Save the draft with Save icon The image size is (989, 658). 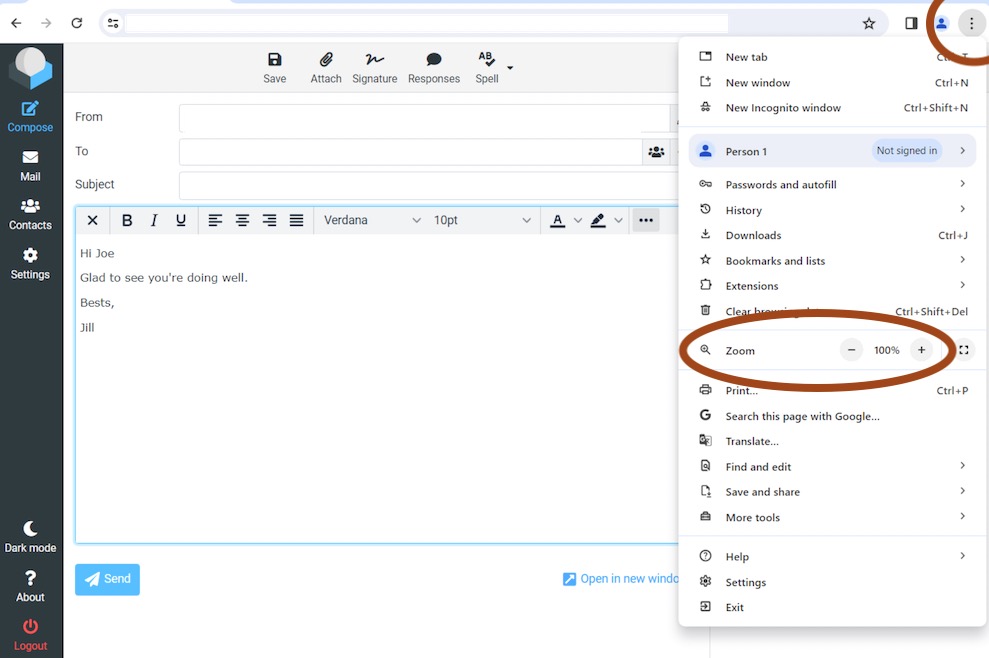tap(275, 67)
